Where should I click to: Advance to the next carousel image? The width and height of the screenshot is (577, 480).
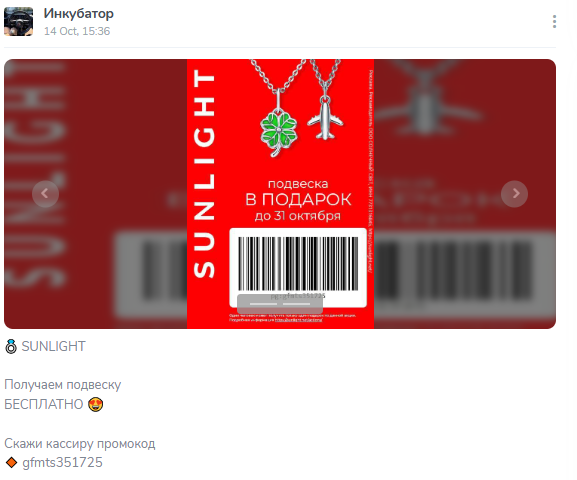514,194
